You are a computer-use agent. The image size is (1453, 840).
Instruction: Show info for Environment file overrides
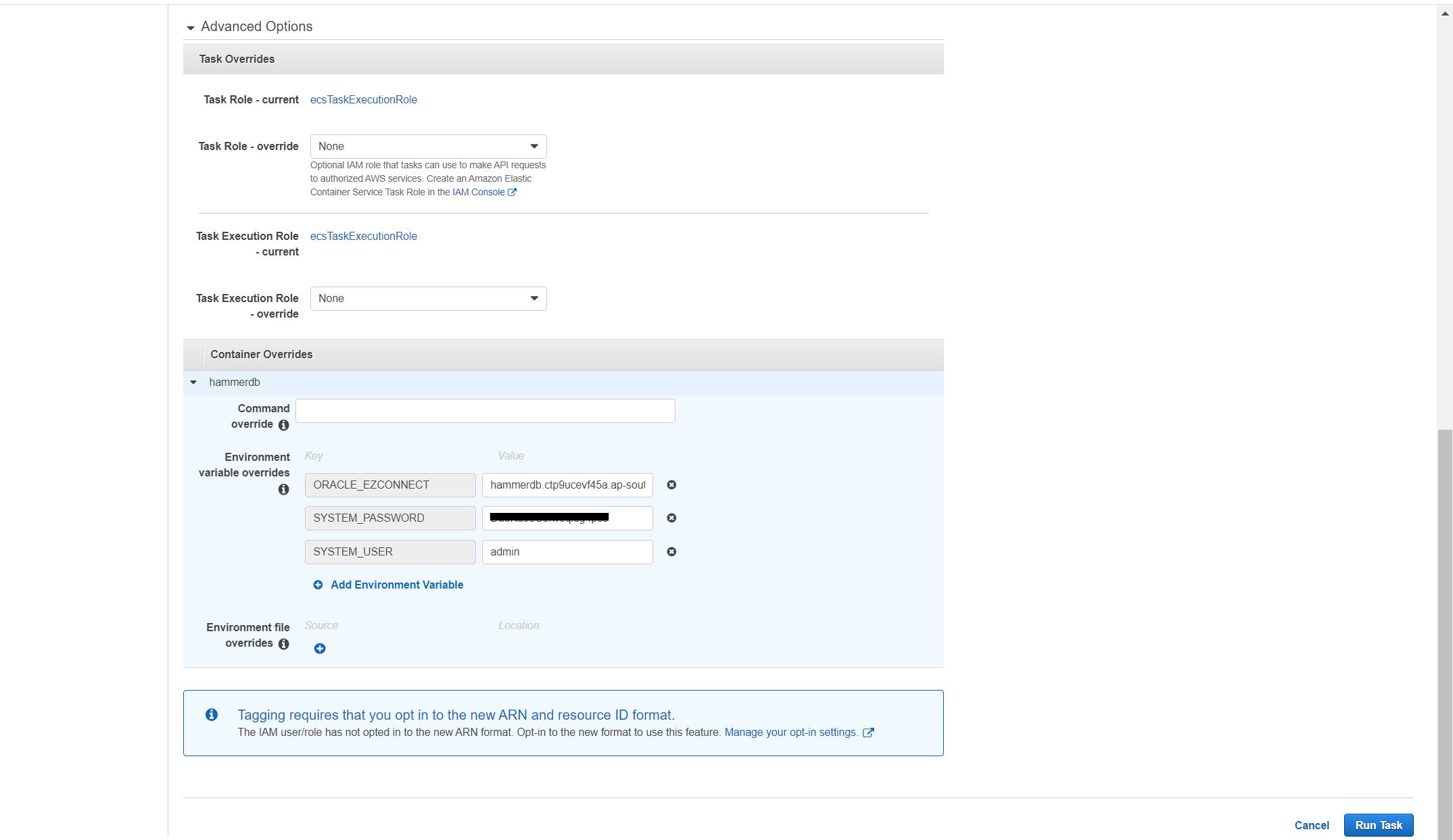tap(284, 644)
